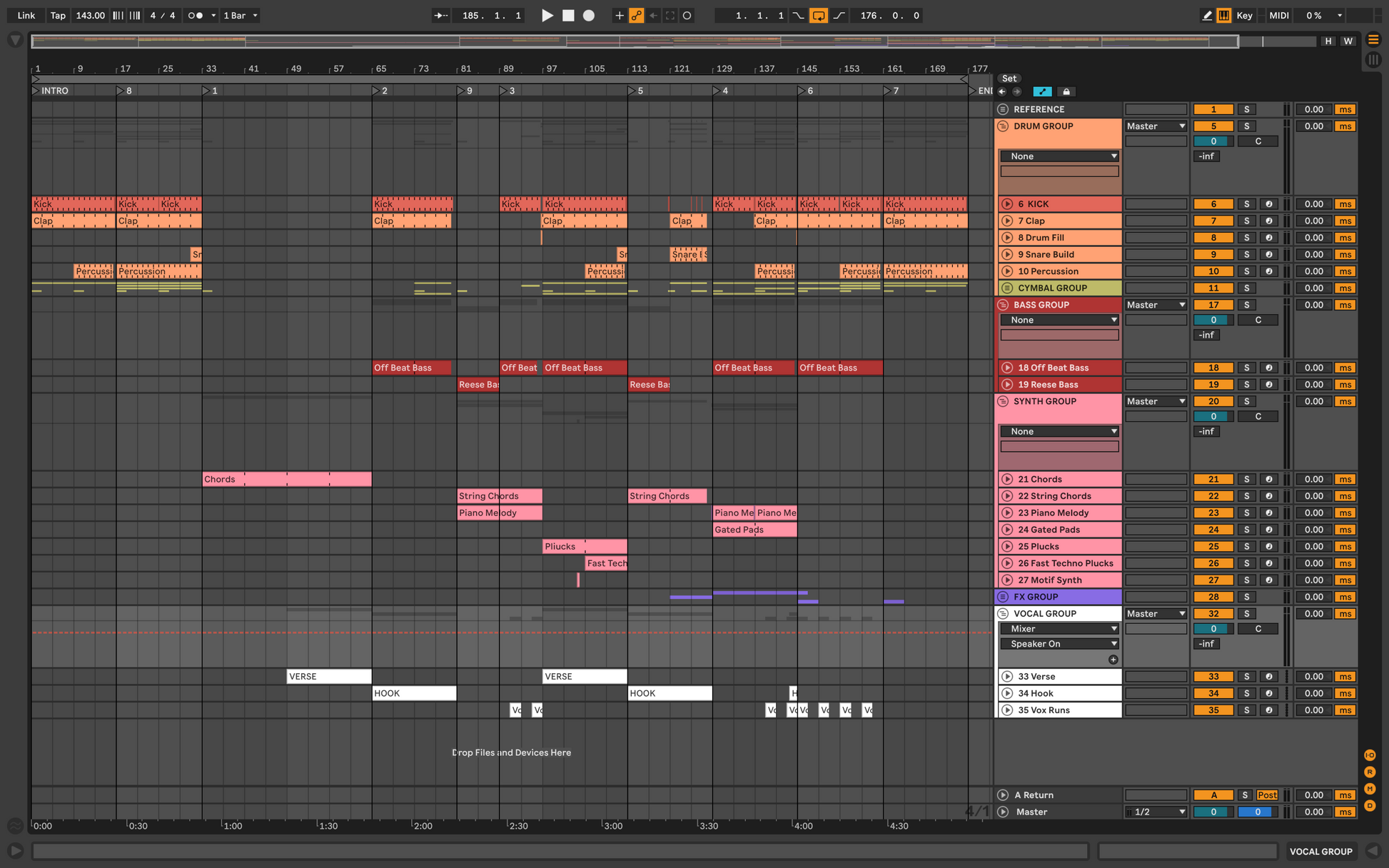Screen dimensions: 1389x868
Task: Arm the Arrangement Record button
Action: 589,15
